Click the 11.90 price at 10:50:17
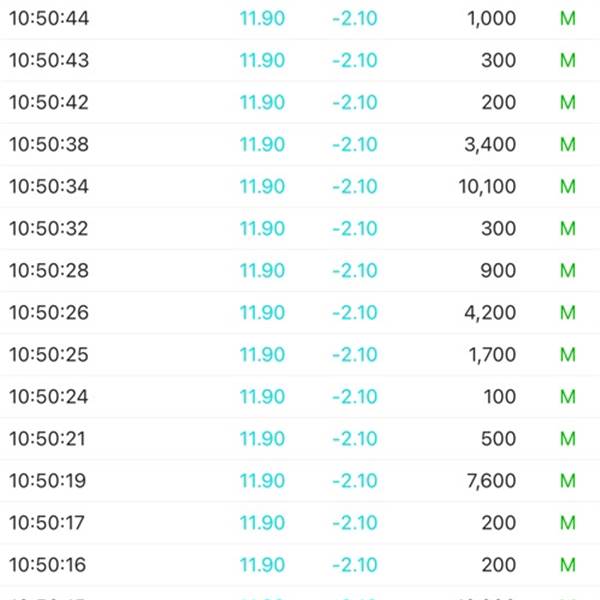600x600 pixels. coord(262,523)
